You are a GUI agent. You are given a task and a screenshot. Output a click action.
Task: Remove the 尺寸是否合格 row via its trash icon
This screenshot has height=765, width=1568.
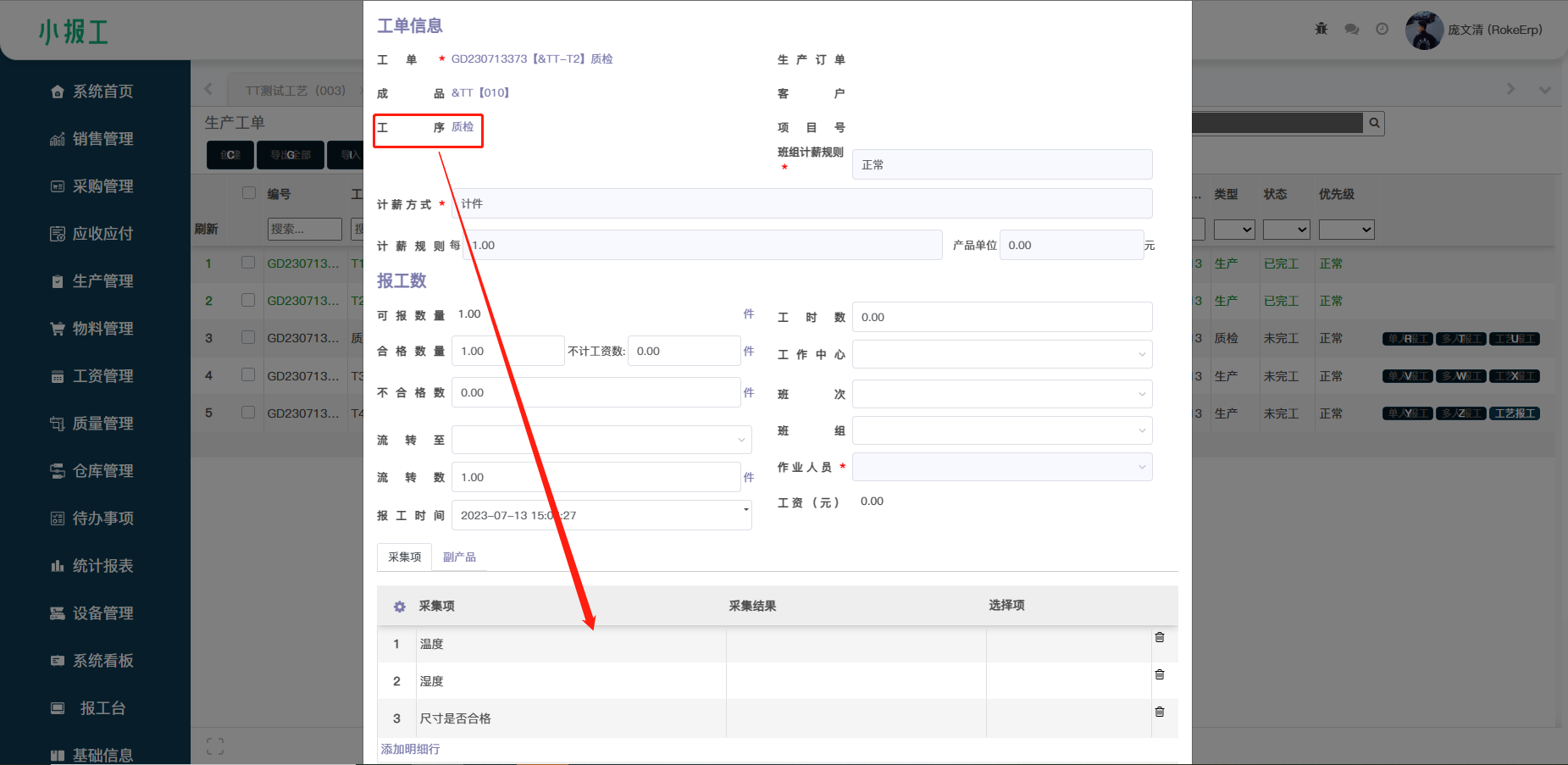[1160, 712]
